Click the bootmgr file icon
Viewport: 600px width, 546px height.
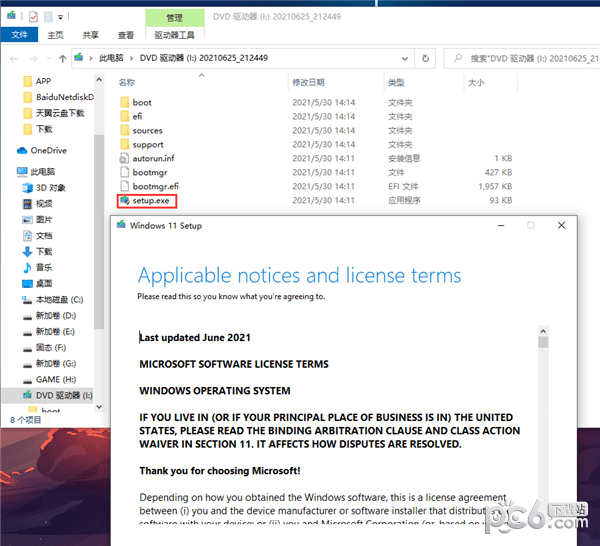click(x=124, y=172)
